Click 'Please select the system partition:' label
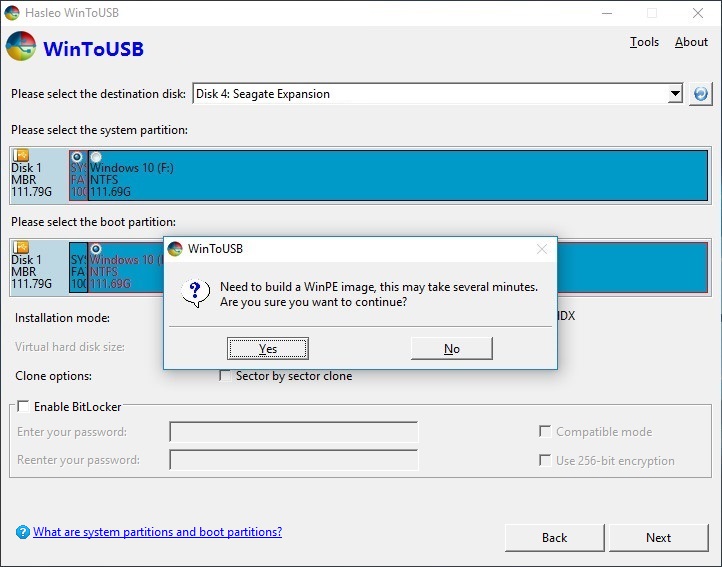This screenshot has width=722, height=567. pyautogui.click(x=99, y=130)
